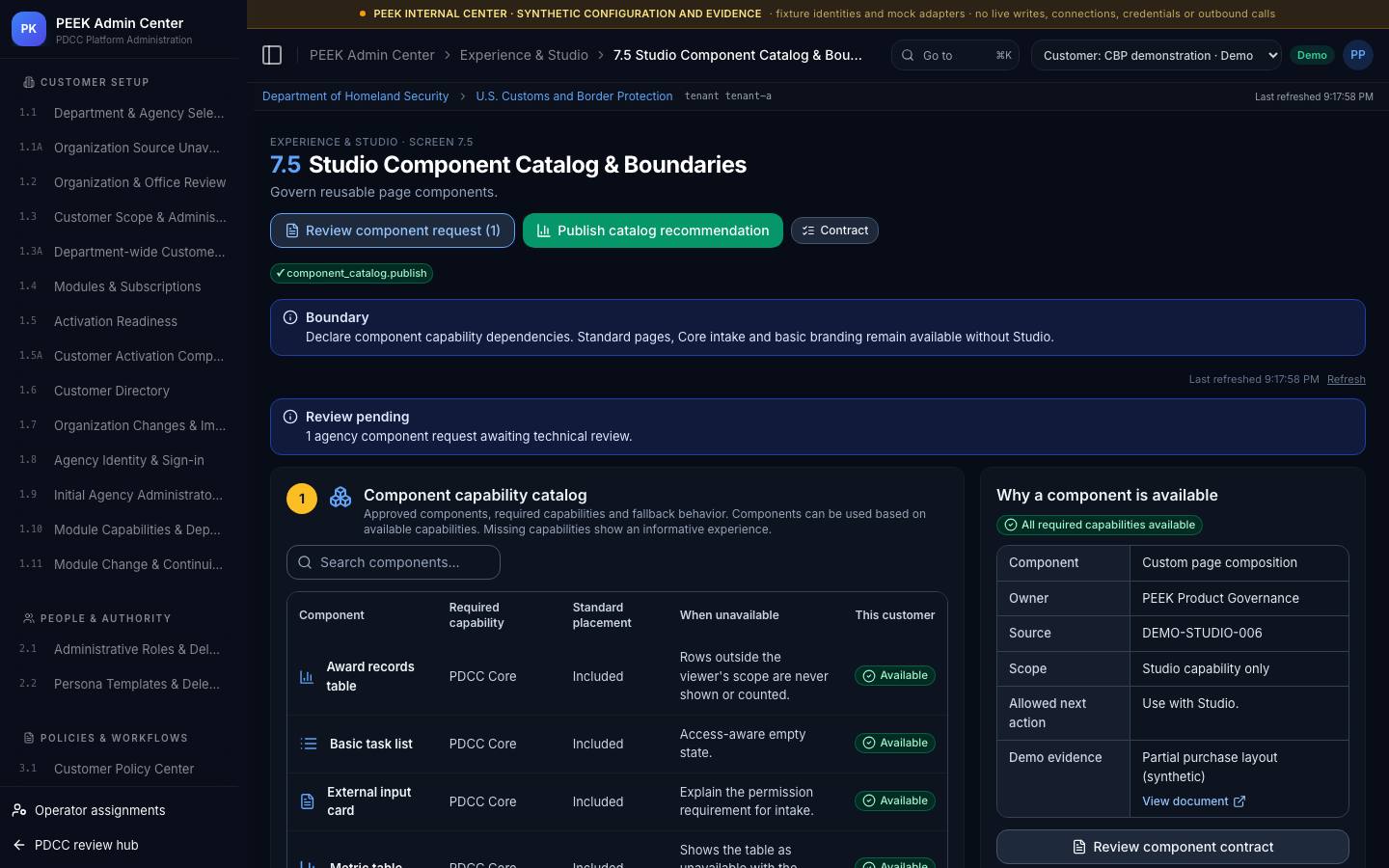Click the search magnifier in Go to
This screenshot has height=868, width=1389.
point(908,55)
